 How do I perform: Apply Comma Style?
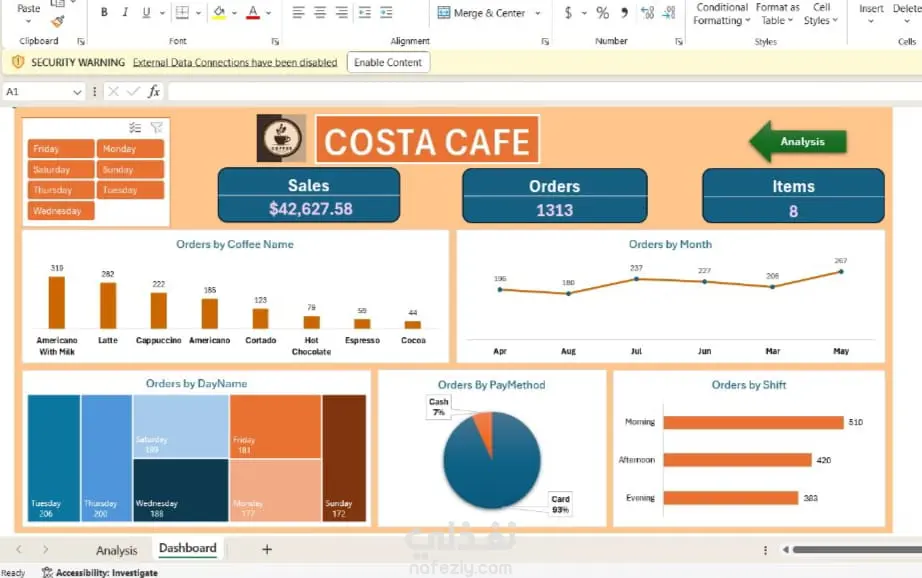624,12
